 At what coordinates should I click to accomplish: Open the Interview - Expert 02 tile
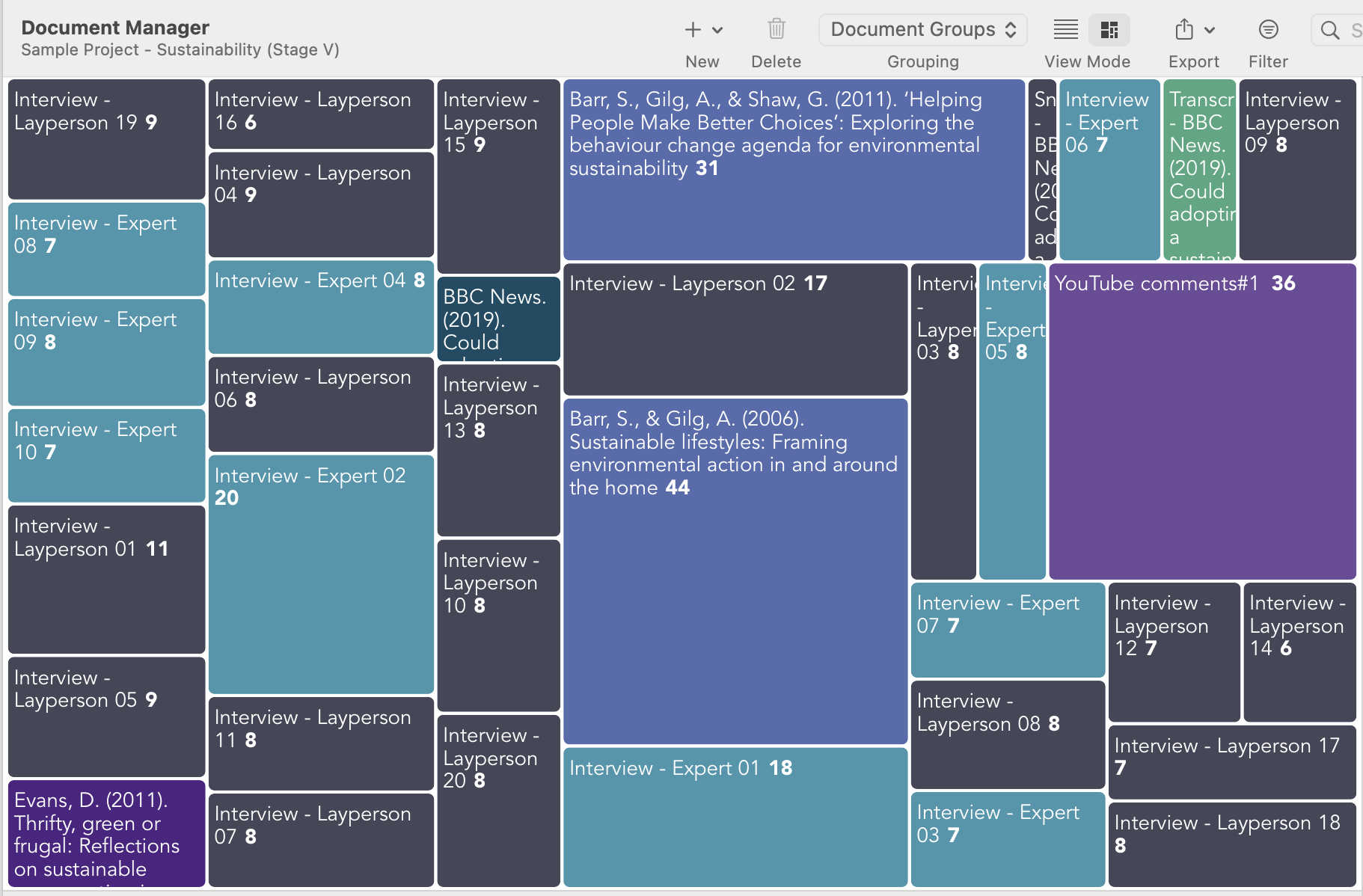(x=320, y=576)
